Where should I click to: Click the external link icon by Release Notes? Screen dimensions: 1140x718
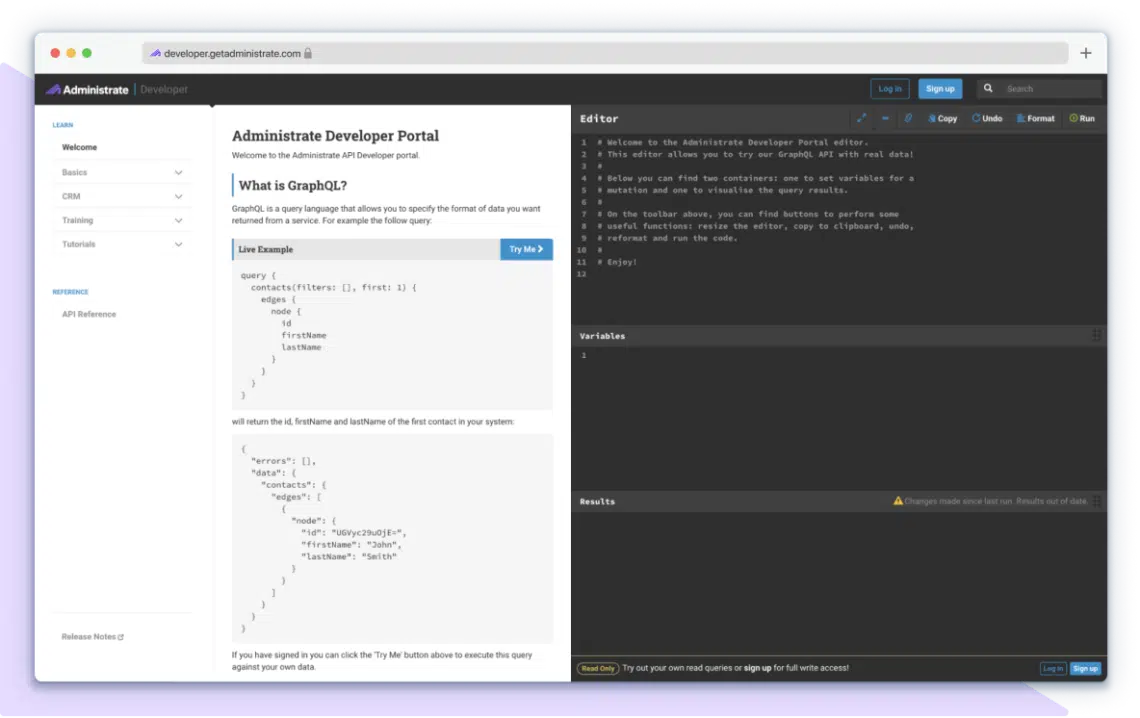coord(121,637)
